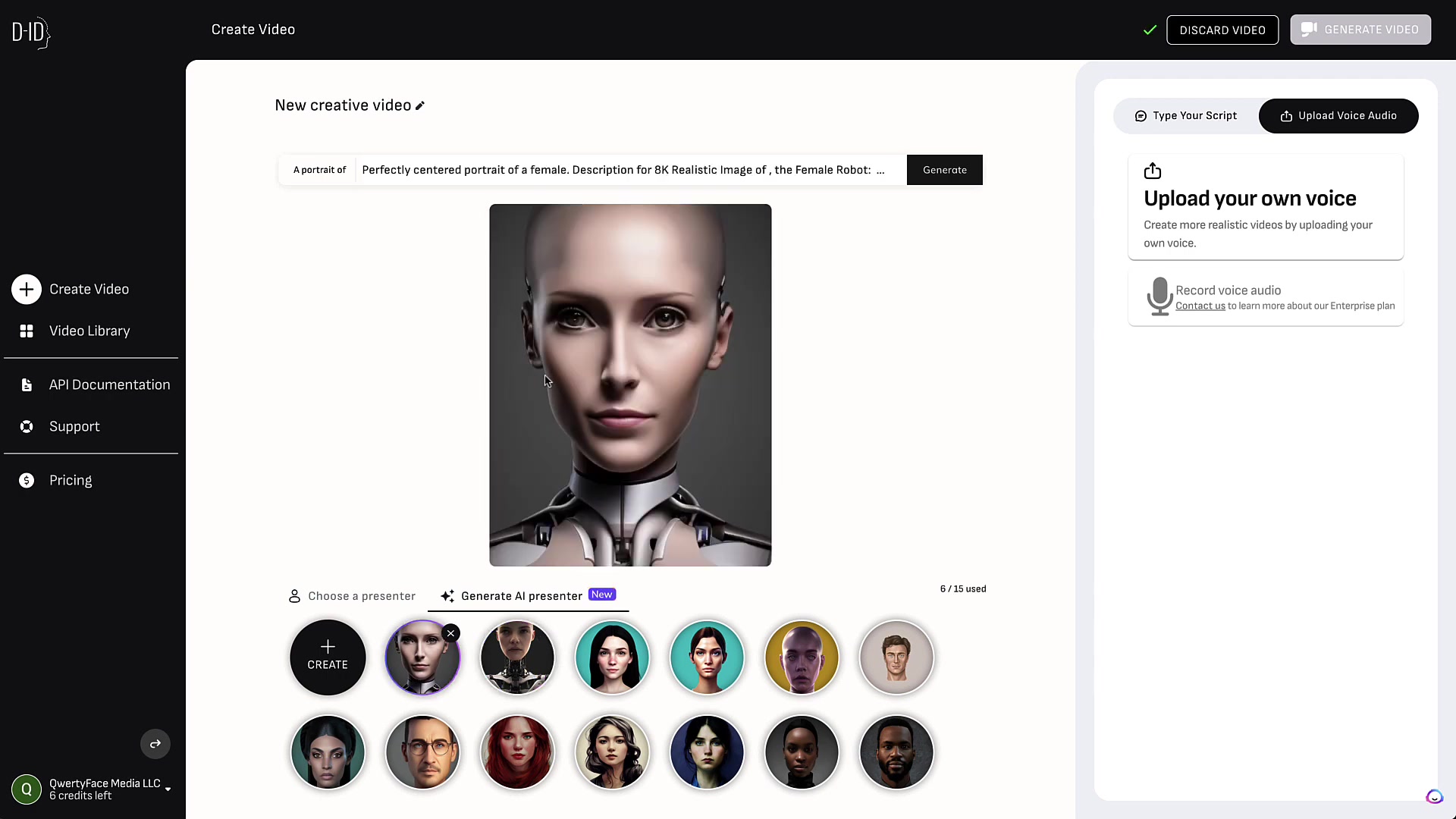The width and height of the screenshot is (1456, 819).
Task: Open Create Video in sidebar
Action: tap(89, 290)
